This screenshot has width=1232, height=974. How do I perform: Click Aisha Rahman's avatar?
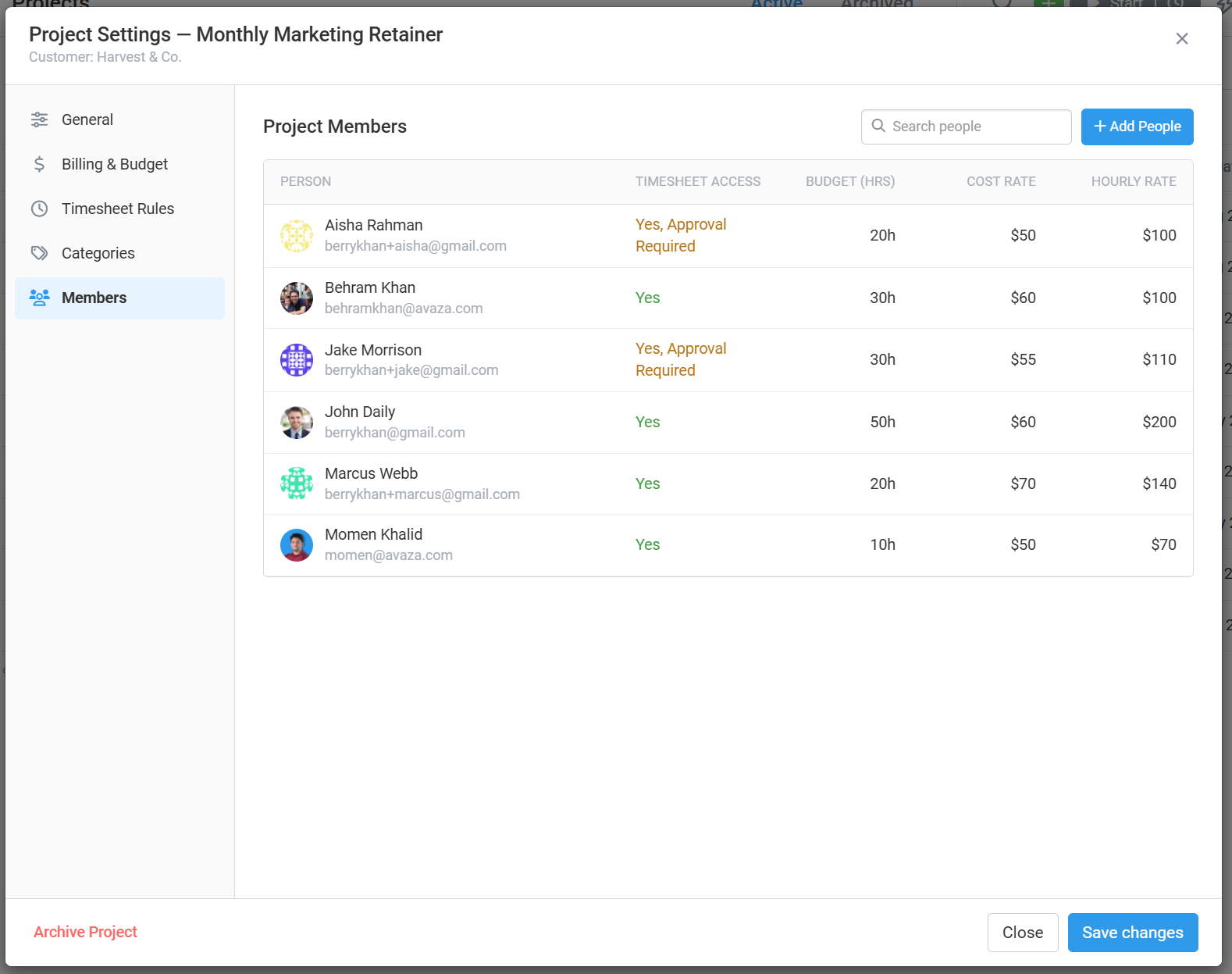click(x=297, y=236)
